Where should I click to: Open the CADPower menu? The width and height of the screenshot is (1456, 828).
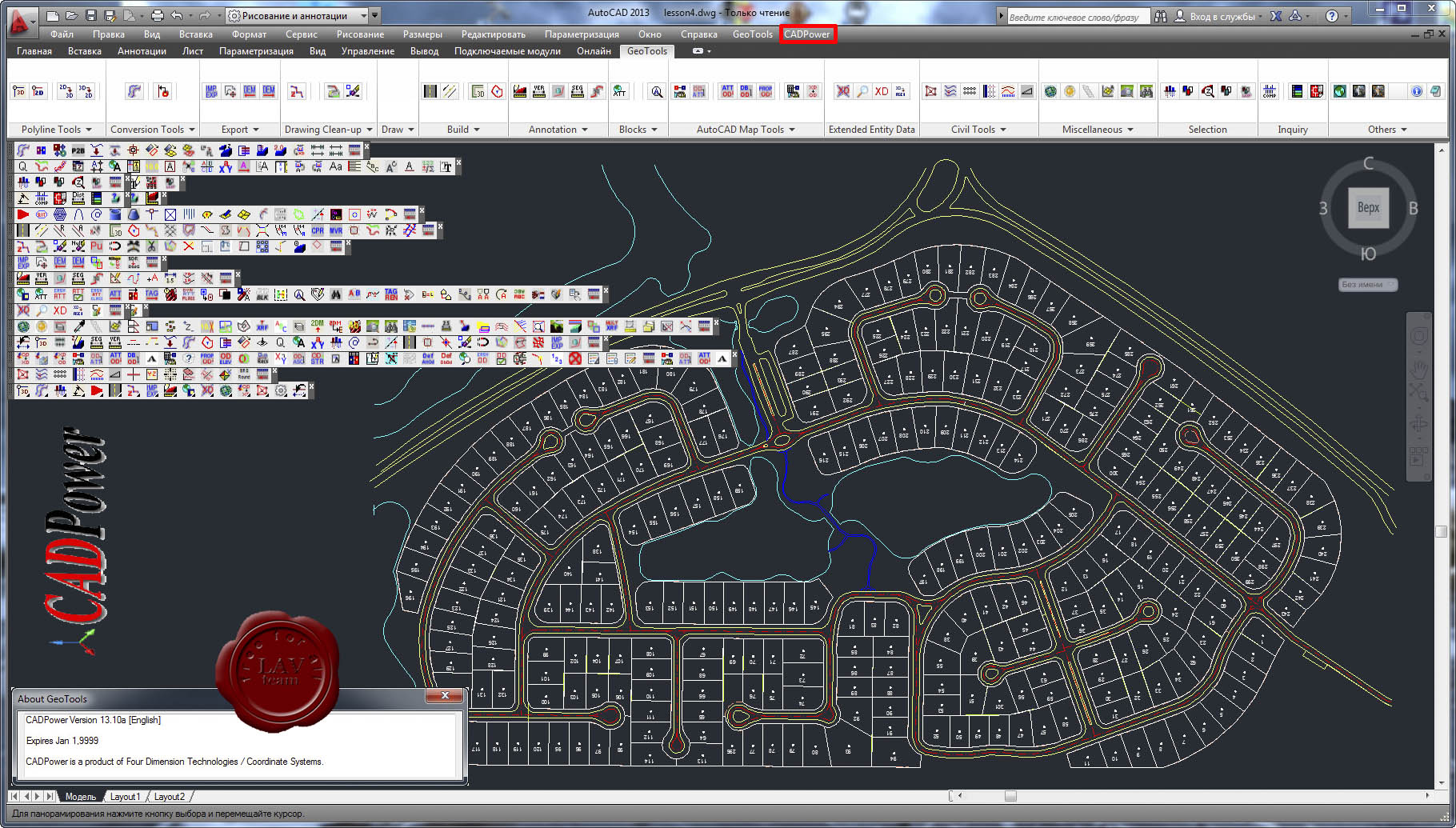pyautogui.click(x=807, y=34)
